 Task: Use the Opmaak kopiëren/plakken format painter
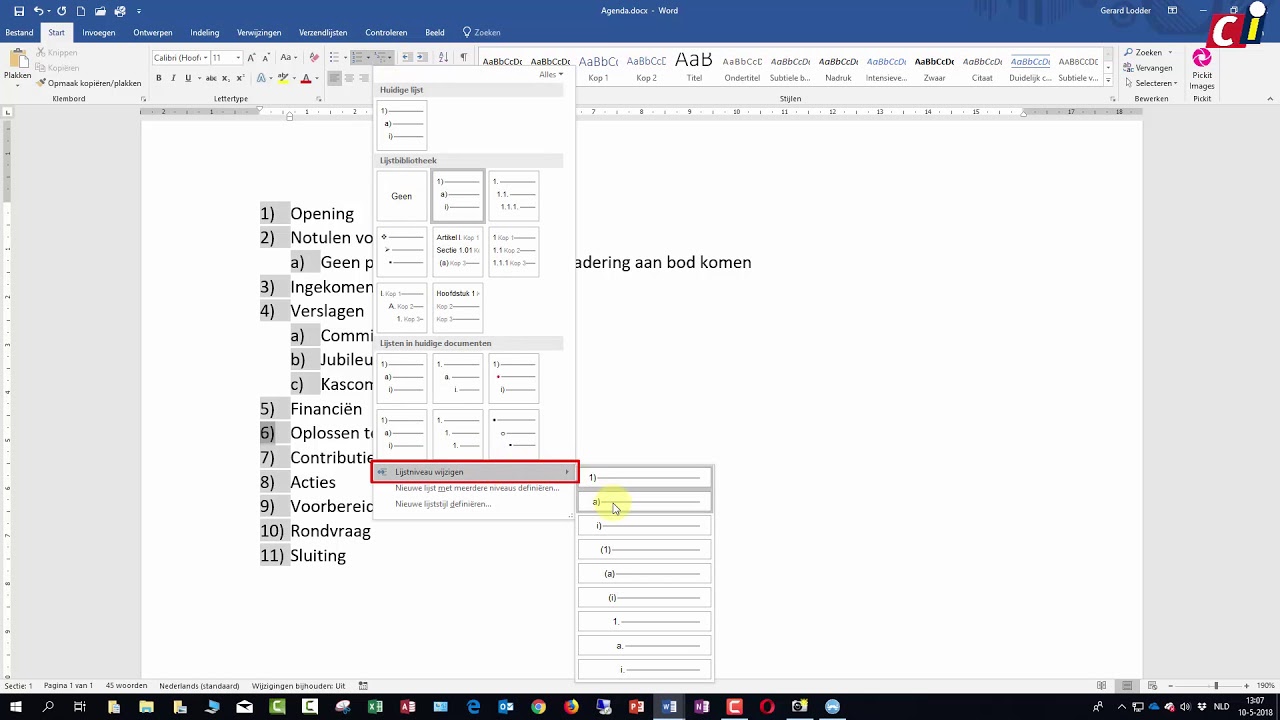(88, 83)
